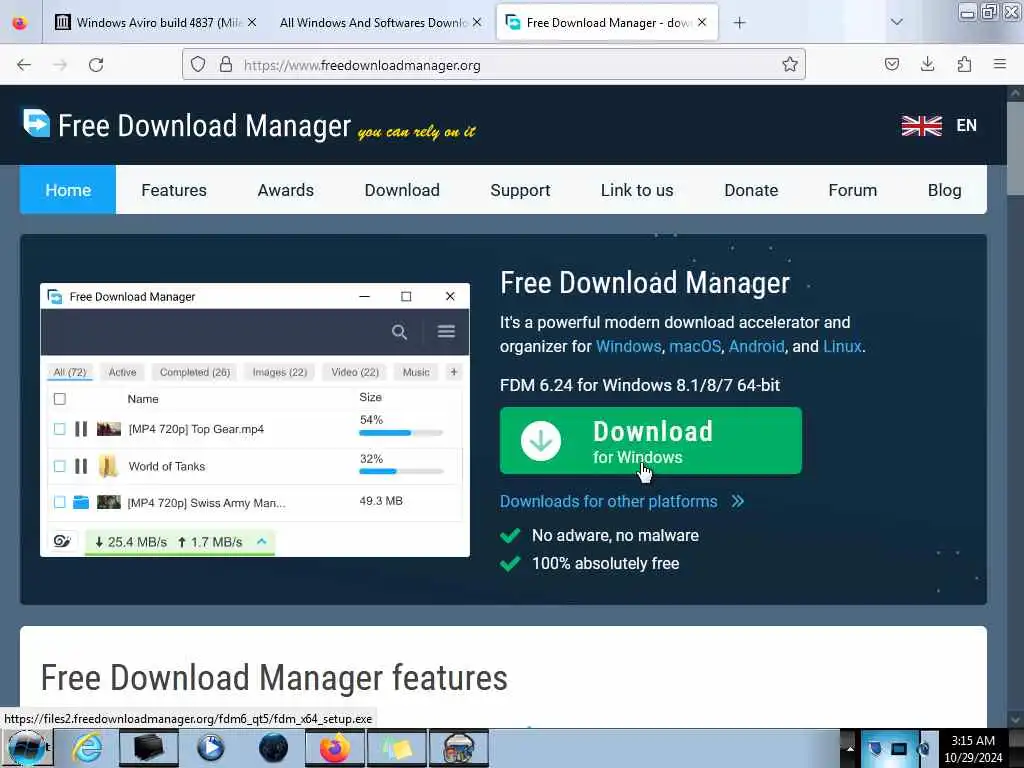Open the sticky notes taskbar icon
Image resolution: width=1024 pixels, height=768 pixels.
(396, 748)
